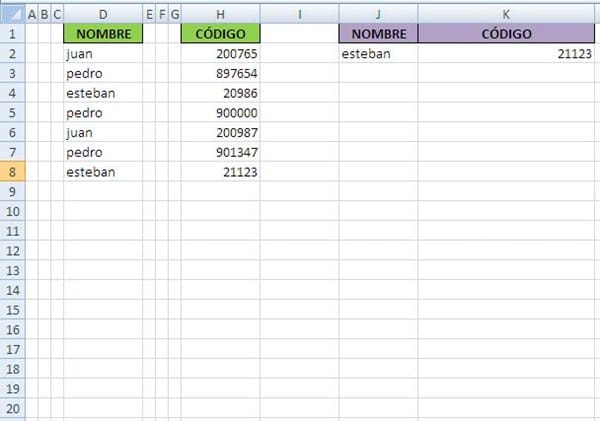
Task: Select the esteban cell in column J
Action: click(x=378, y=54)
